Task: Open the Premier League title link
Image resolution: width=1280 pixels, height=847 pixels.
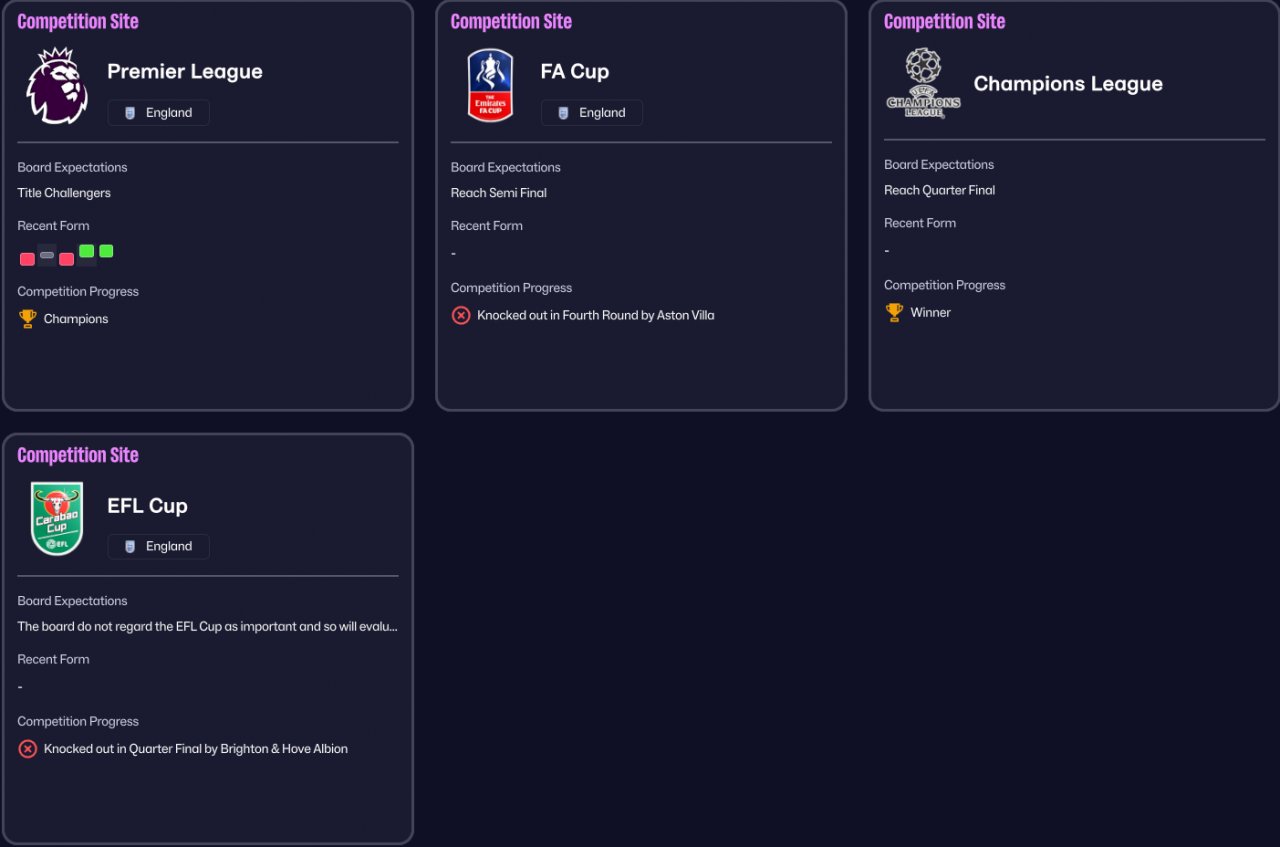Action: (x=185, y=72)
